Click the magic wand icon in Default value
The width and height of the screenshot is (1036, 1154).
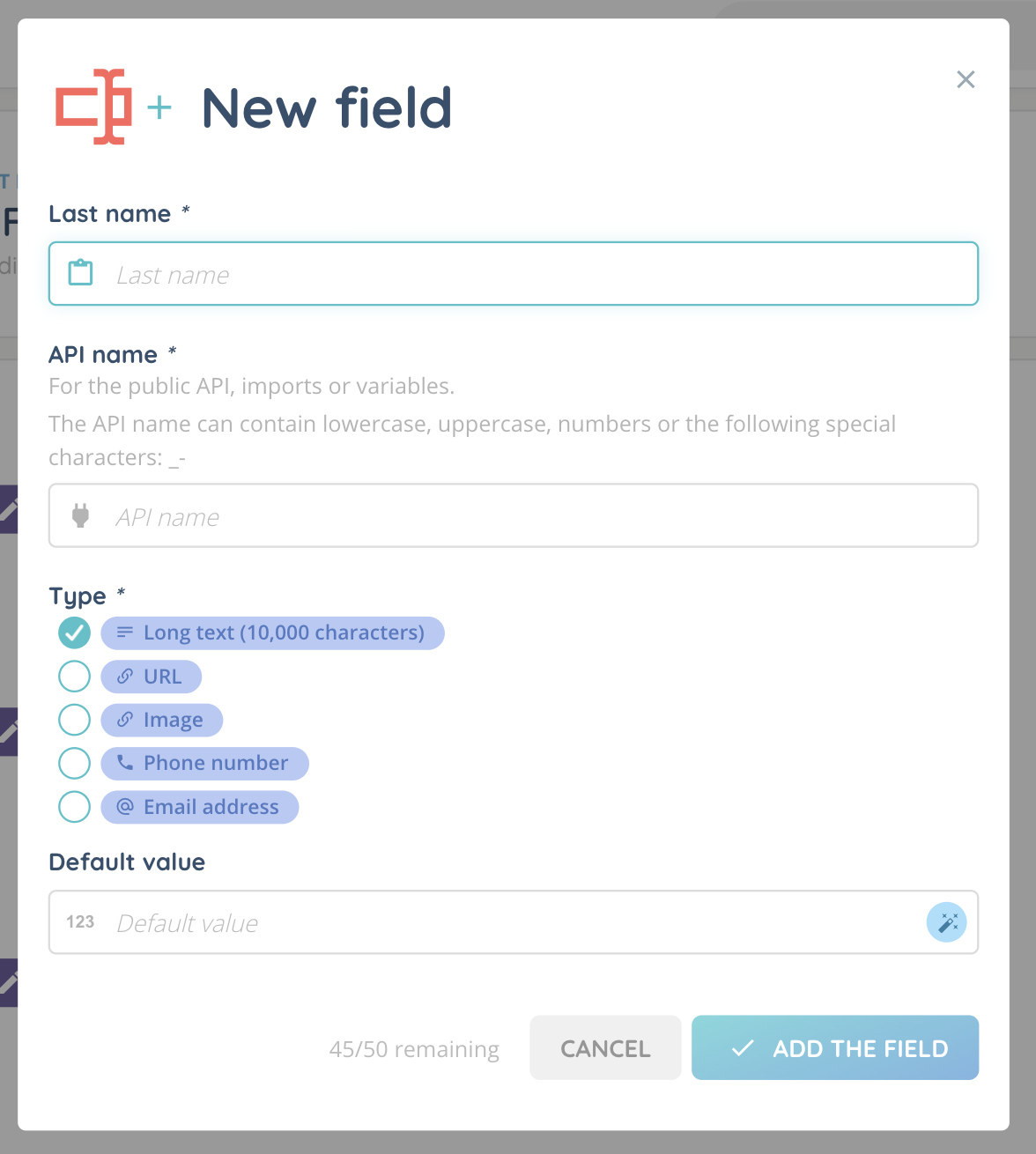coord(947,922)
